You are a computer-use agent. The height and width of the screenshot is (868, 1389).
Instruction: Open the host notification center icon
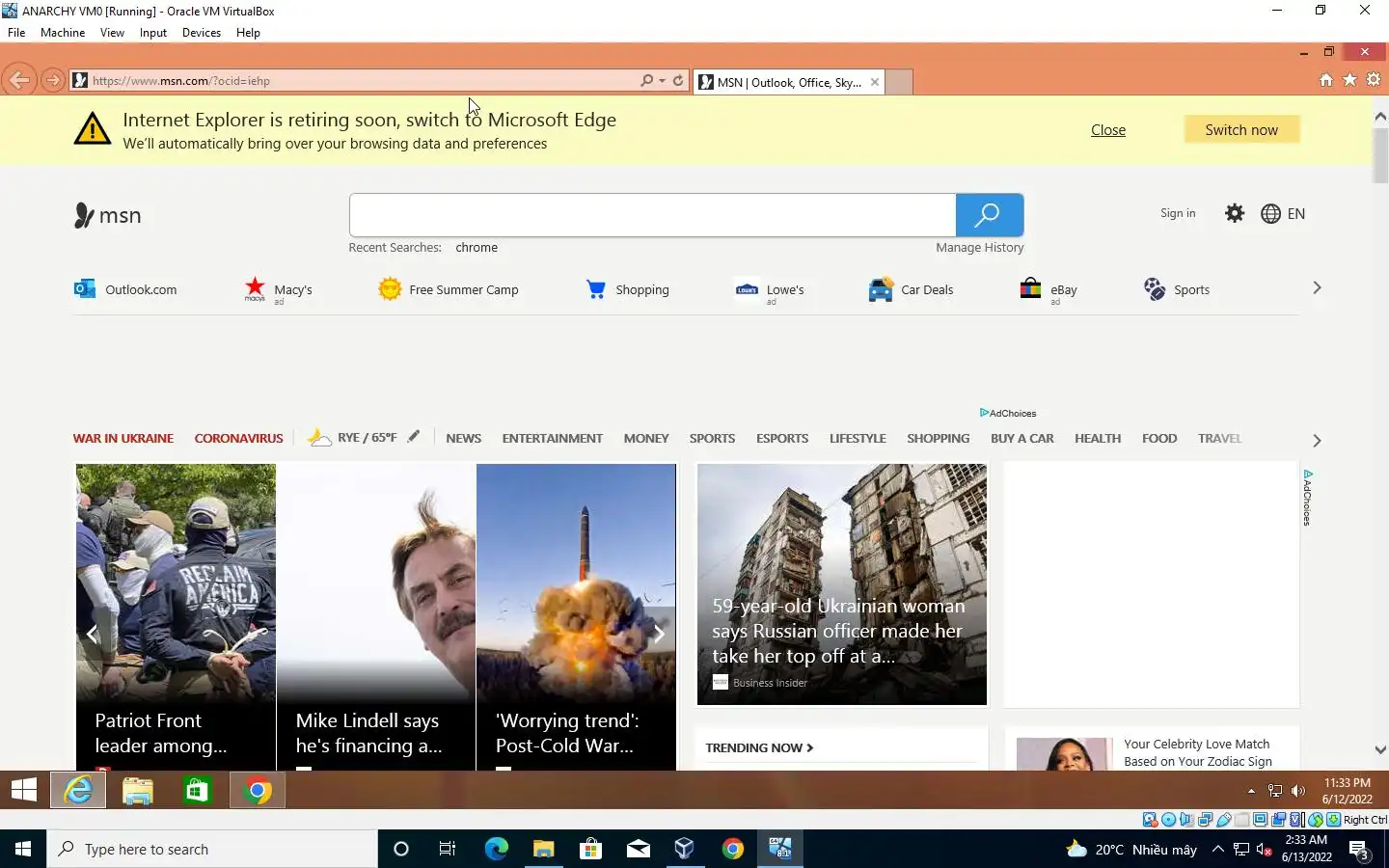(1359, 850)
